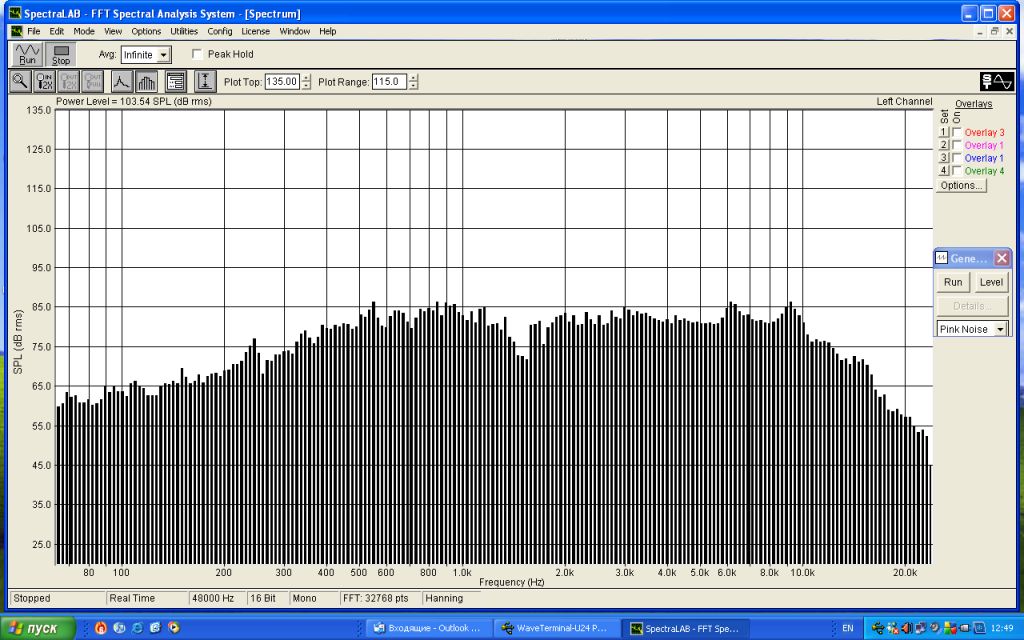The width and height of the screenshot is (1024, 640).
Task: Enable the Peak Hold checkbox
Action: [197, 54]
